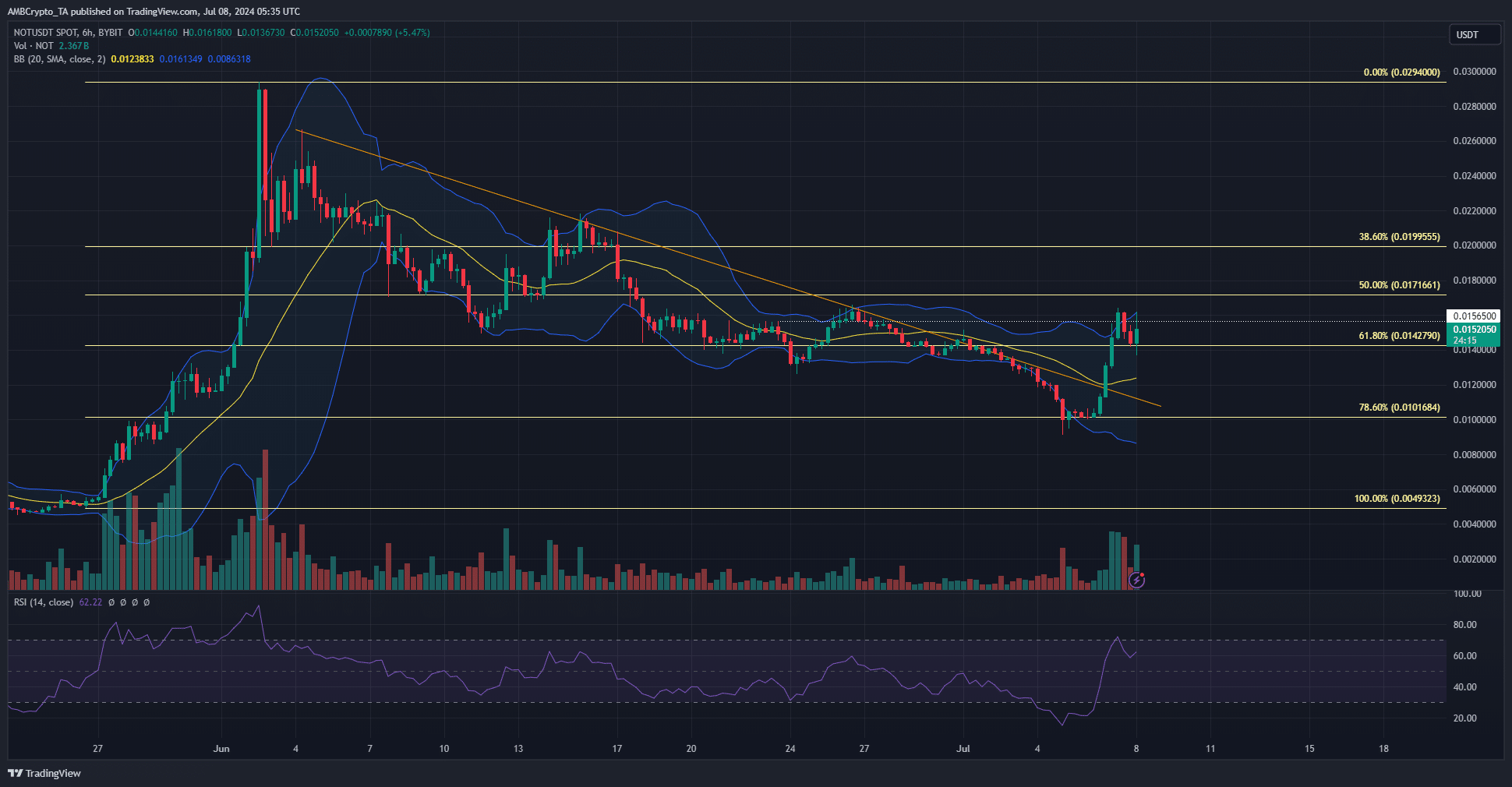Viewport: 1512px width, 787px height.
Task: Click the 0.0300000 price axis label
Action: click(1475, 72)
